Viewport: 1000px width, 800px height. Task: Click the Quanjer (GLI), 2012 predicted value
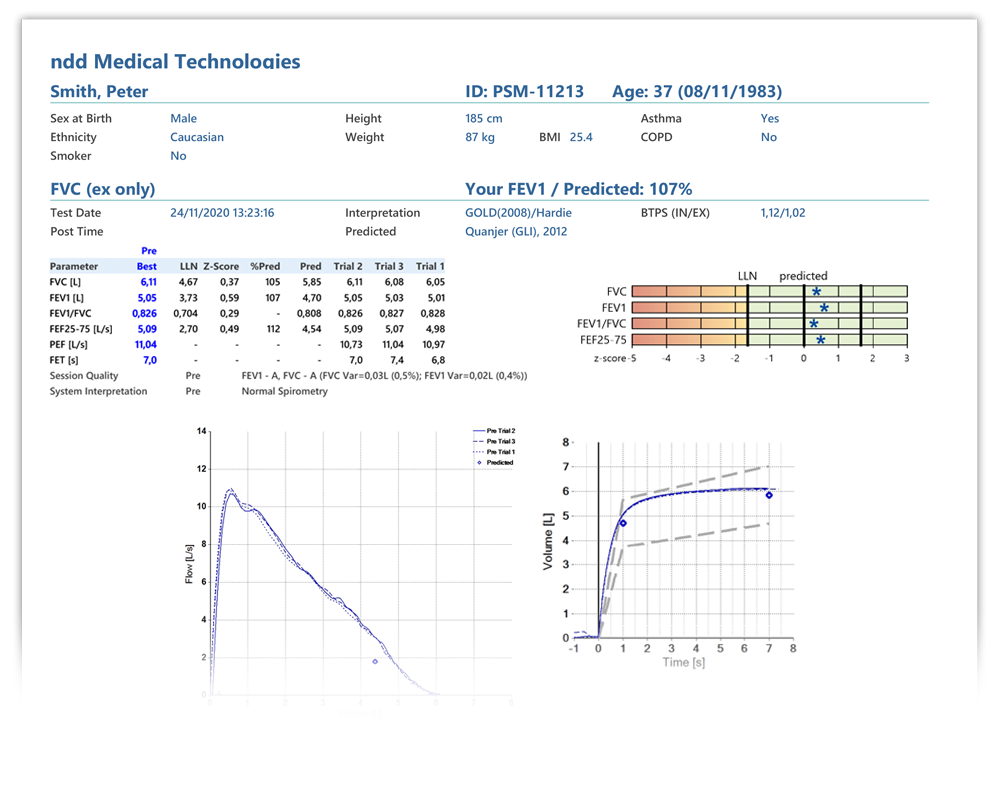(516, 231)
